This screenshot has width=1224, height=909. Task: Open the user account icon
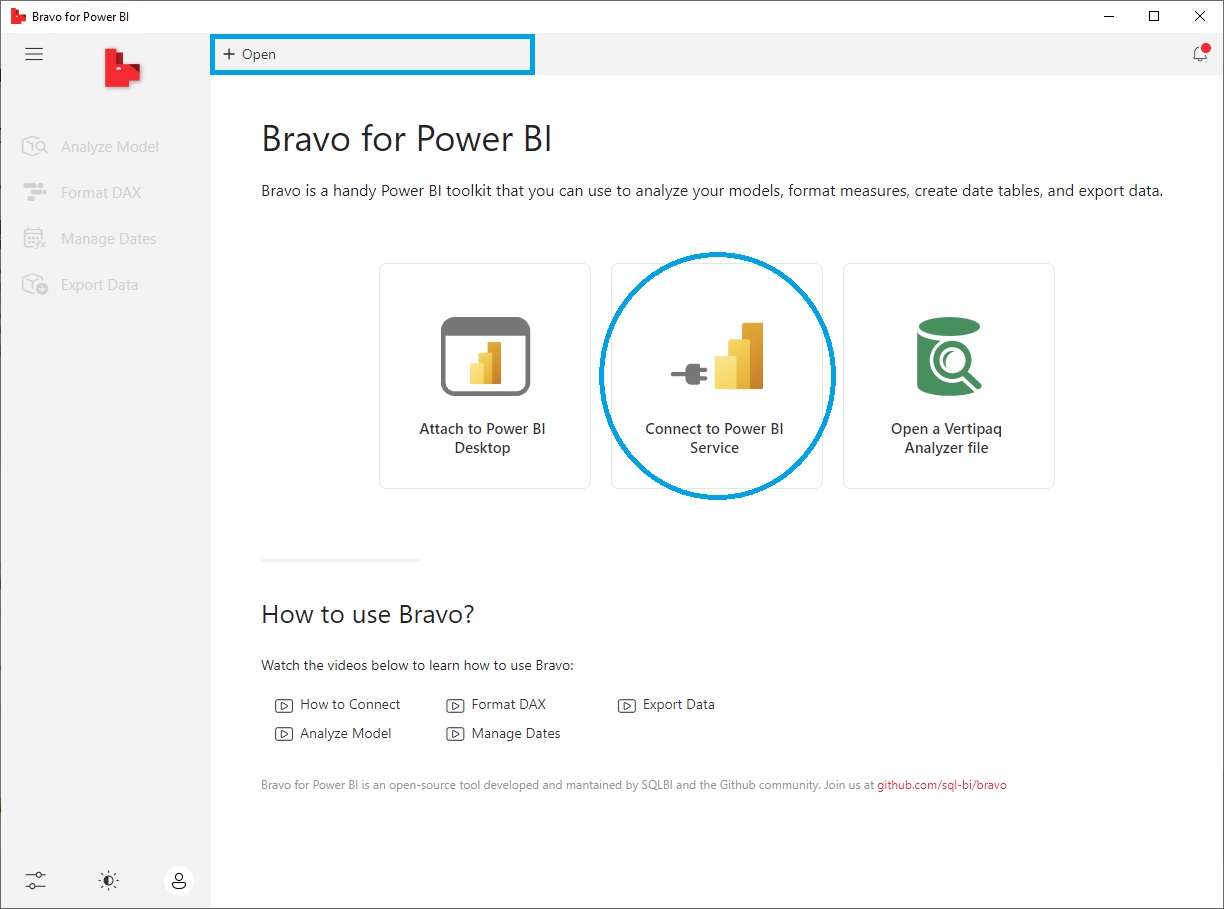(179, 881)
